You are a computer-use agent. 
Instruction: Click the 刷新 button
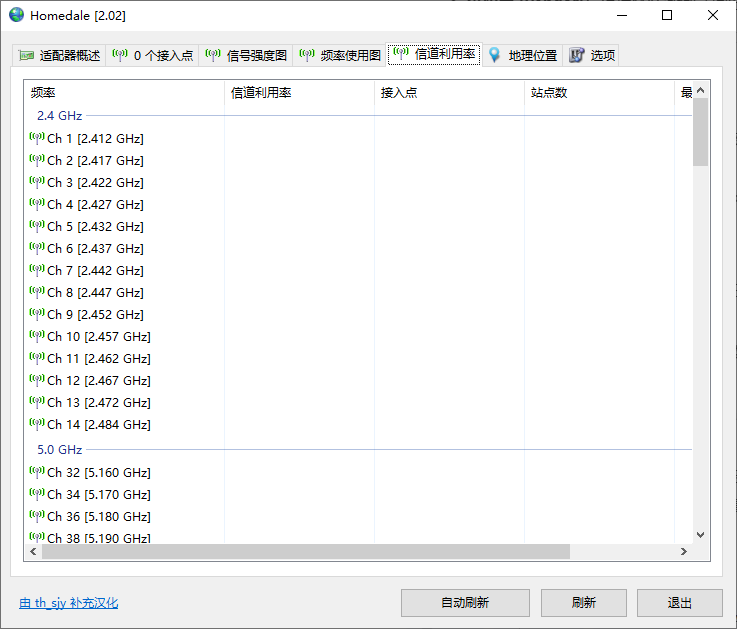(x=584, y=603)
